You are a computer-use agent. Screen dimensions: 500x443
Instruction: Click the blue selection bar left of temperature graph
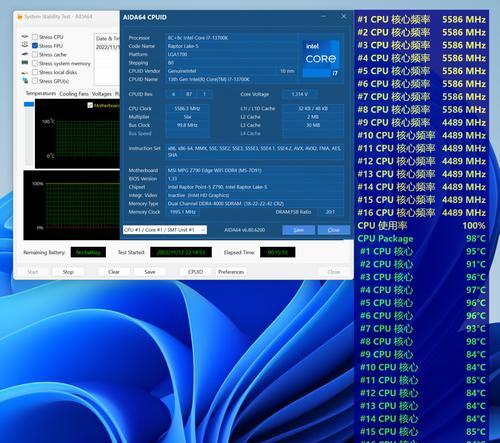point(29,104)
